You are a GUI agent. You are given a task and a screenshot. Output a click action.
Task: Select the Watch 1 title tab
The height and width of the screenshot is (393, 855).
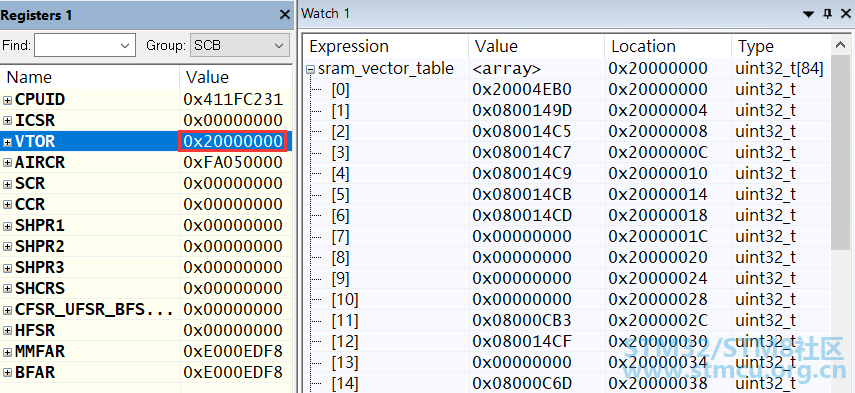click(325, 14)
